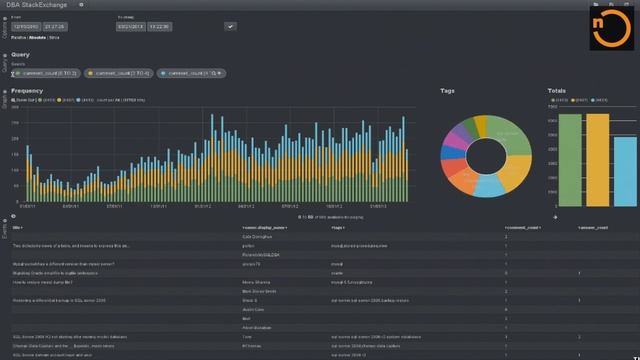The height and width of the screenshot is (360, 640).
Task: Click the green bar in the Totals chart
Action: coord(570,160)
